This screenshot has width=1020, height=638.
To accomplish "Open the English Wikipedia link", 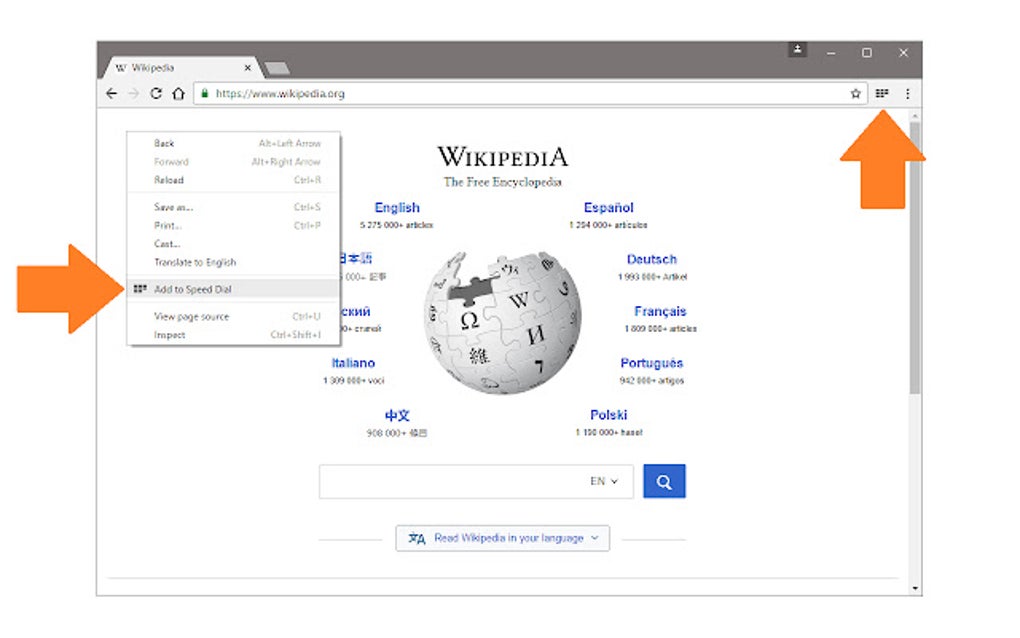I will 397,207.
